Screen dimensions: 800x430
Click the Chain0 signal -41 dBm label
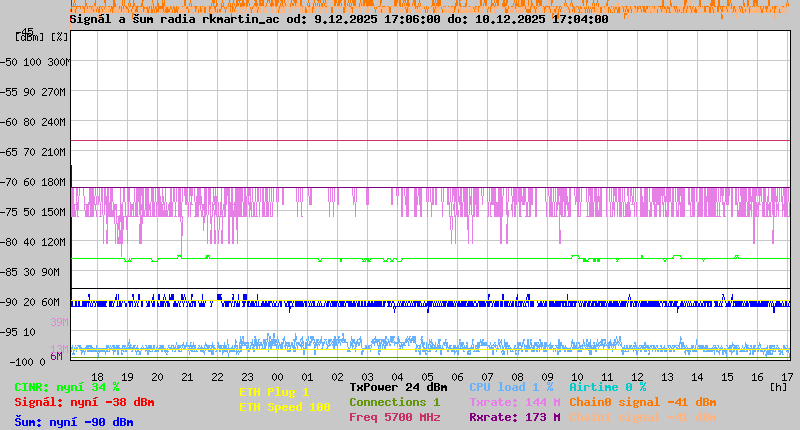point(642,402)
